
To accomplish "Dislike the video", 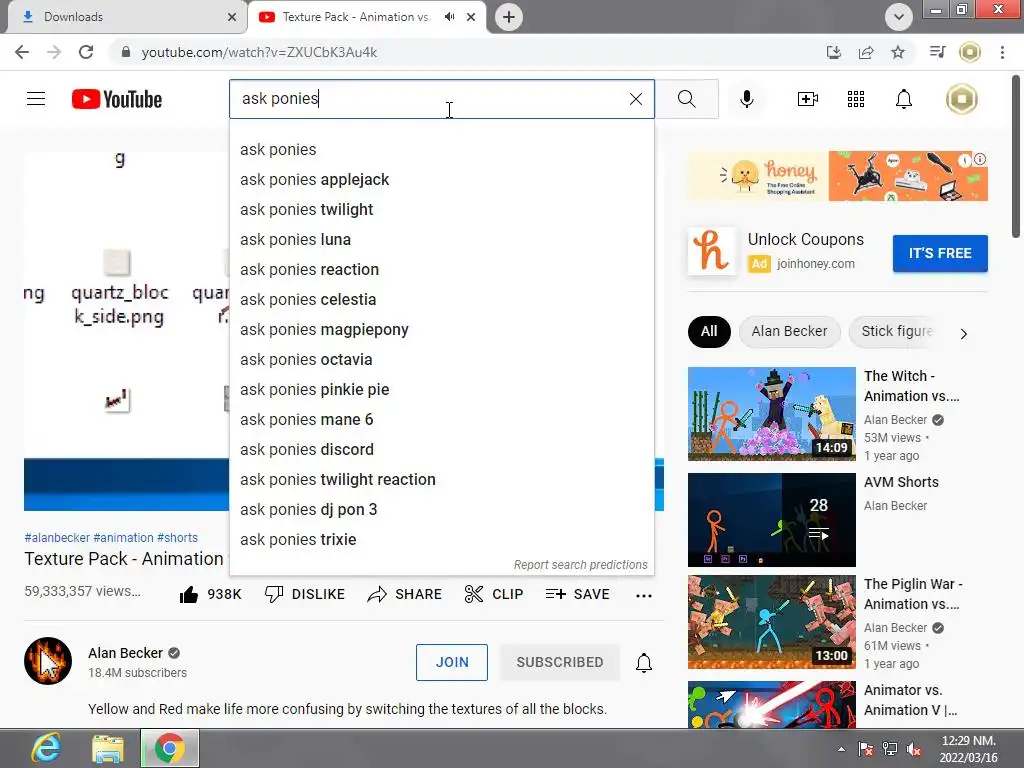I will [x=304, y=594].
